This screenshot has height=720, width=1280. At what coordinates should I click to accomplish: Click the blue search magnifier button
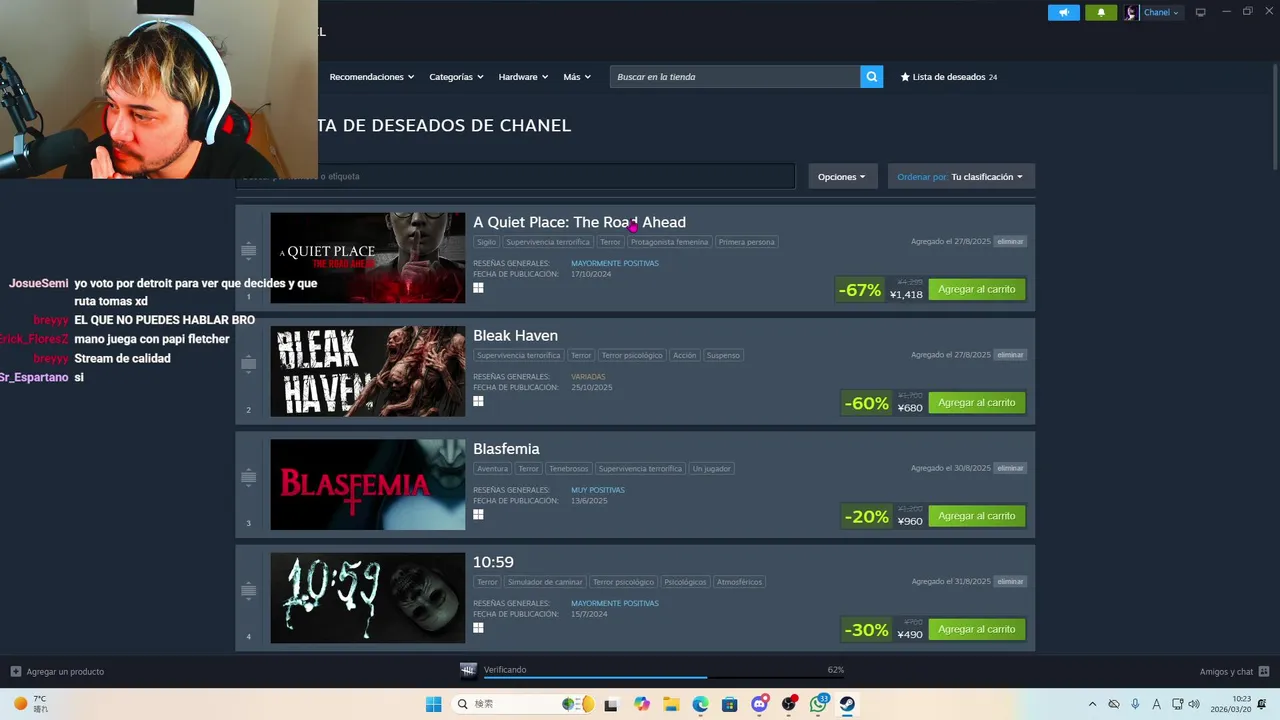tap(872, 77)
